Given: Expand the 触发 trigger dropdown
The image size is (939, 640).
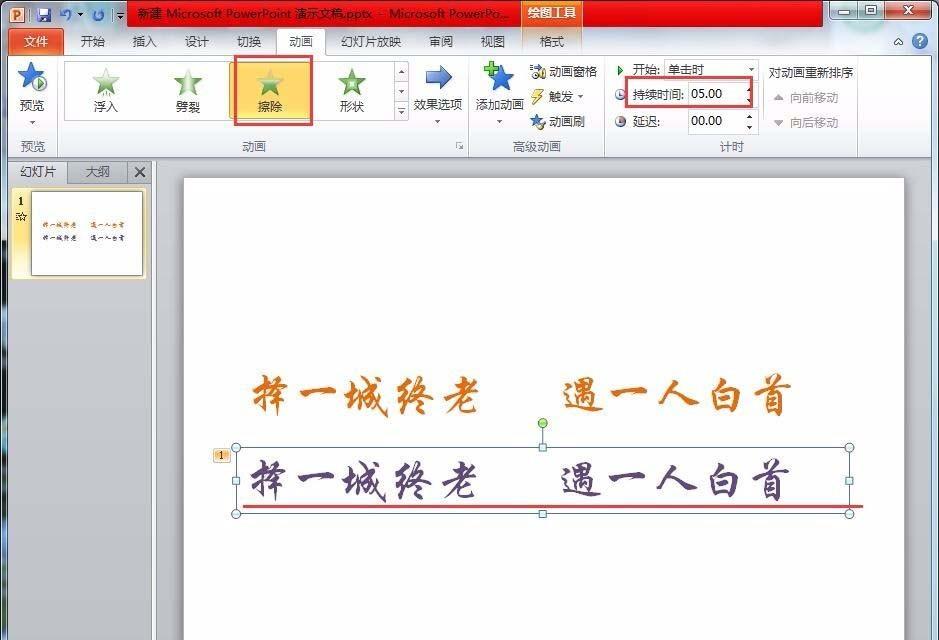Looking at the screenshot, I should (x=557, y=96).
